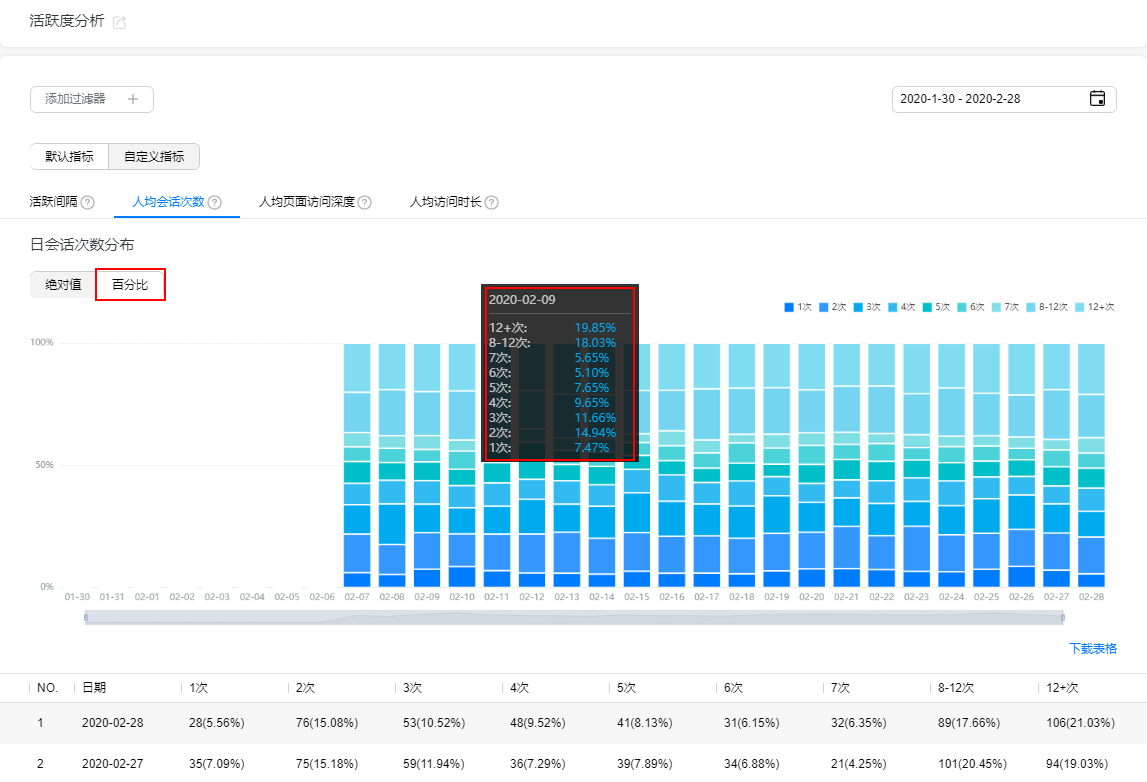Click the 日会话次数分布 chart title

pos(82,245)
